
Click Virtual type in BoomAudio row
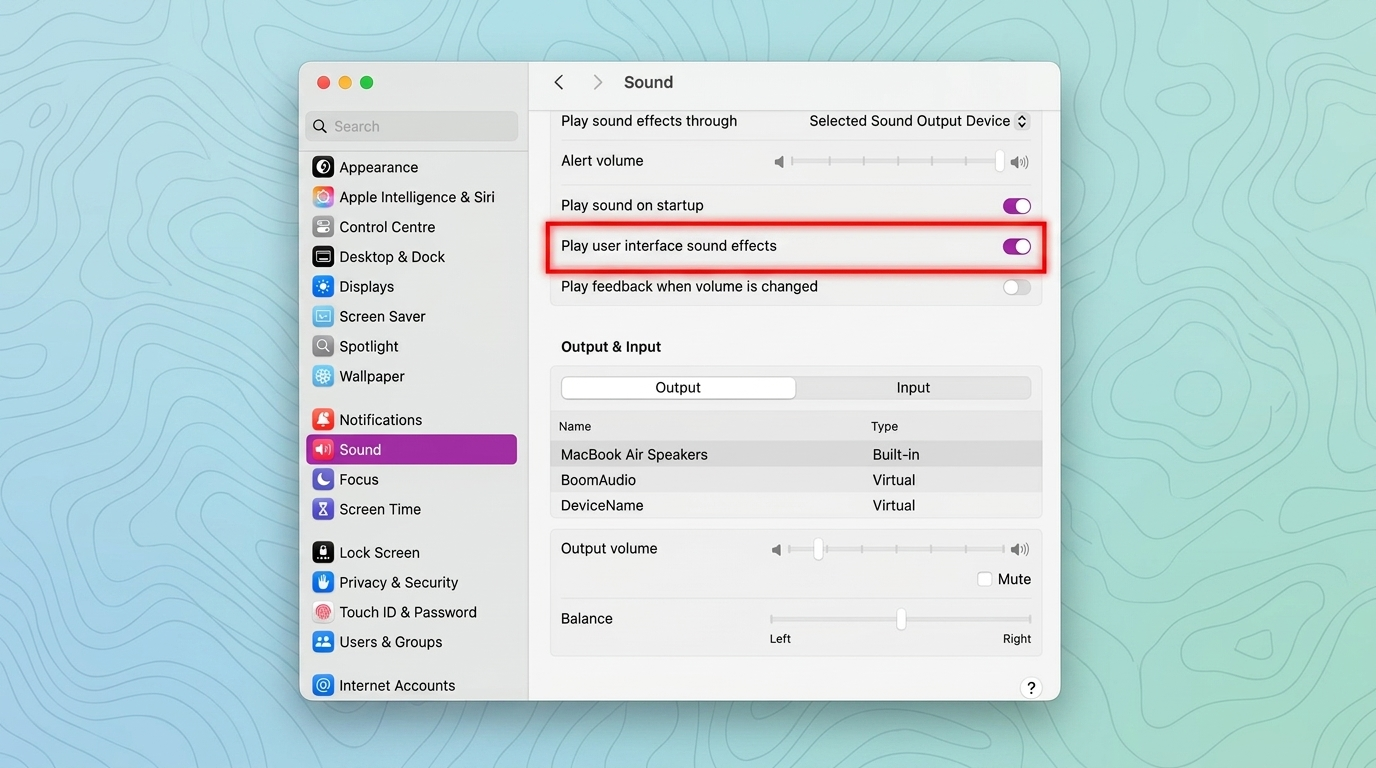pyautogui.click(x=894, y=480)
